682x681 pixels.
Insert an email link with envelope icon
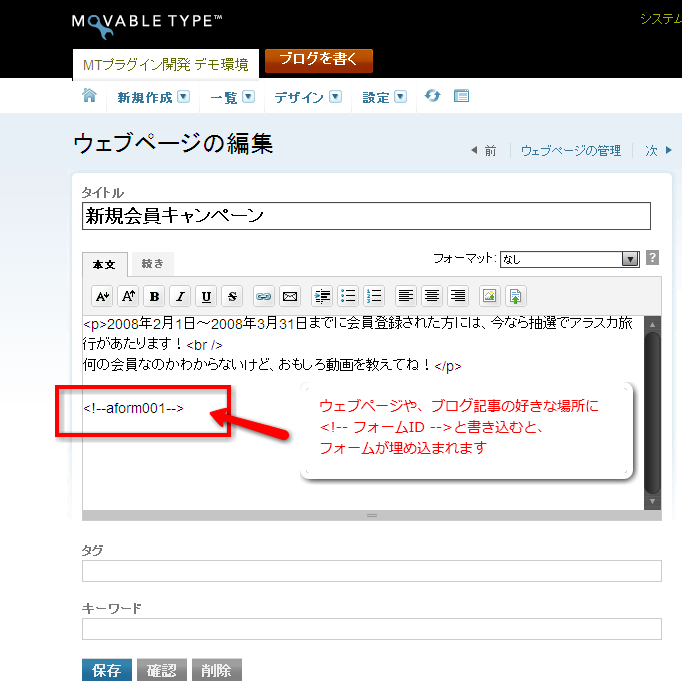click(x=290, y=296)
